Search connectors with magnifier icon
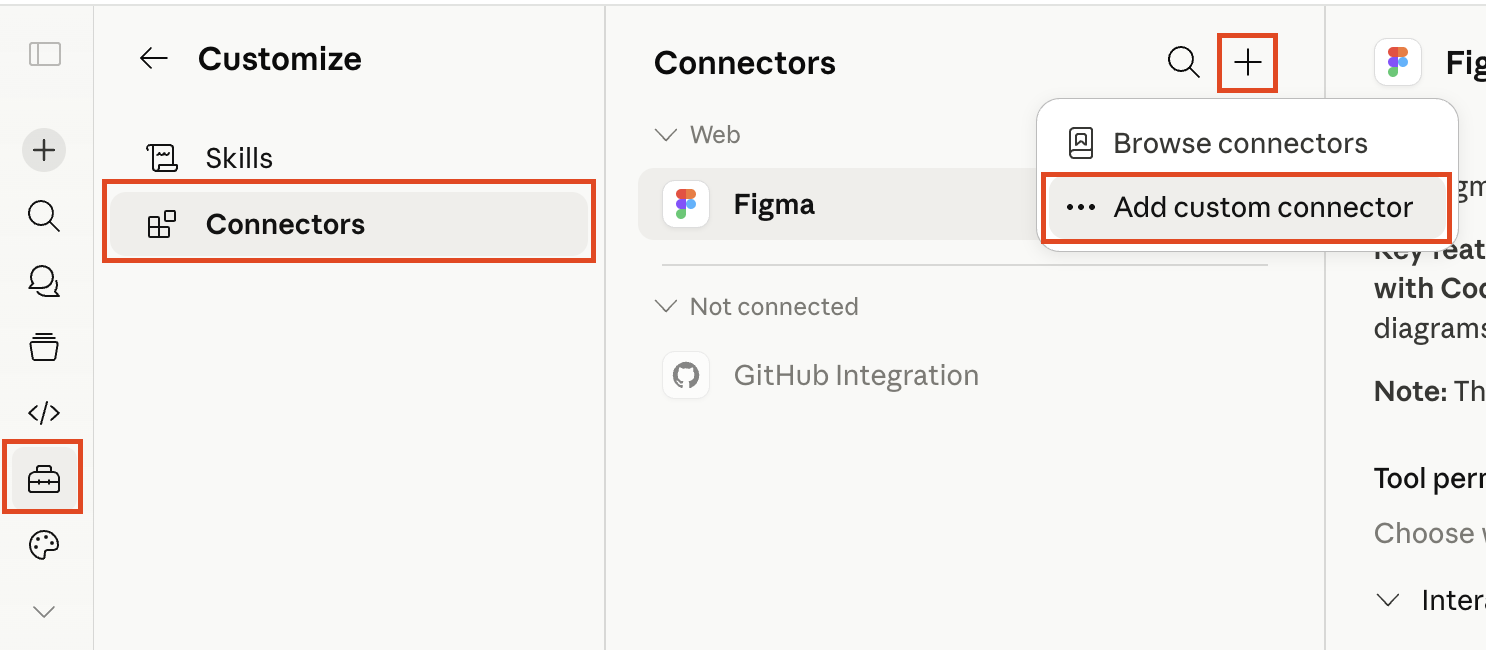 coord(1184,62)
